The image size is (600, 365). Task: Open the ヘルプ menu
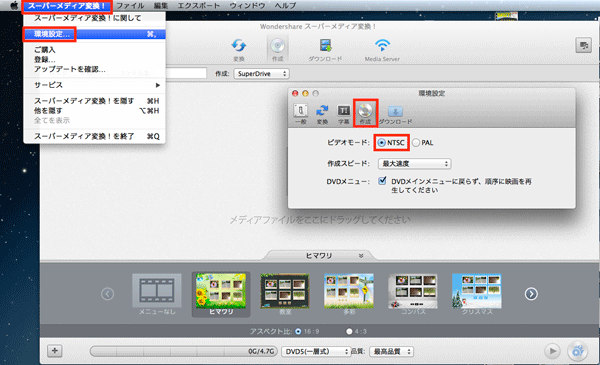tap(285, 6)
